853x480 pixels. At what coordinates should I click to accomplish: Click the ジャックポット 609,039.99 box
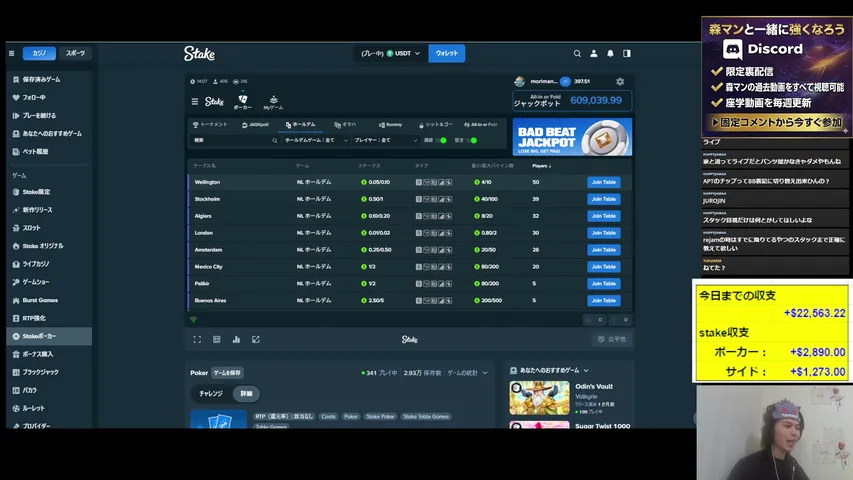pyautogui.click(x=572, y=100)
